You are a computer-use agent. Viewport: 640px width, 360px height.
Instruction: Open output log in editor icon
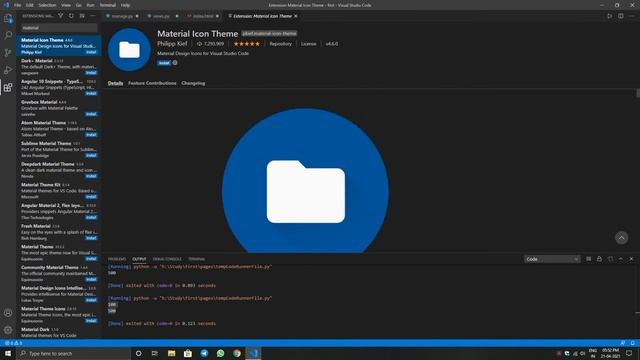click(610, 259)
